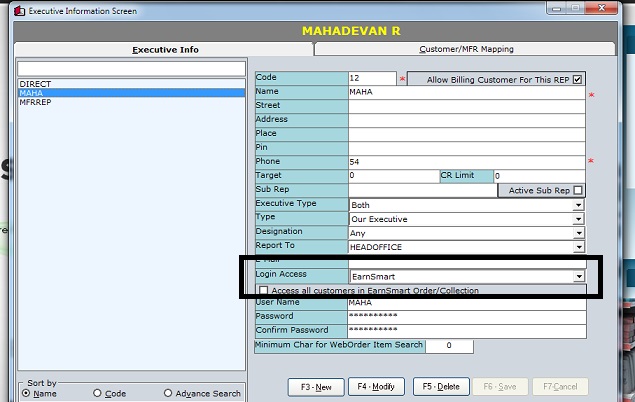Select the Code sort radio button
This screenshot has height=402, width=635.
(x=97, y=393)
